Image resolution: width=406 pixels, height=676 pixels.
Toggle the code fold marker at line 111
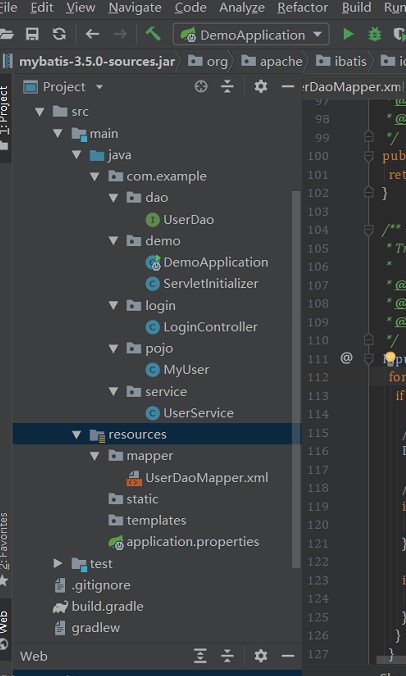(369, 358)
